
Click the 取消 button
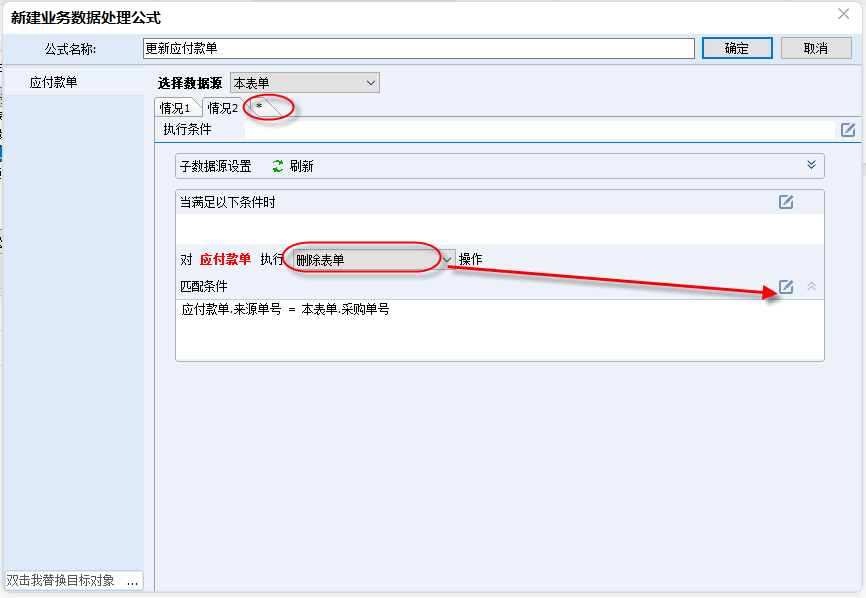[816, 48]
